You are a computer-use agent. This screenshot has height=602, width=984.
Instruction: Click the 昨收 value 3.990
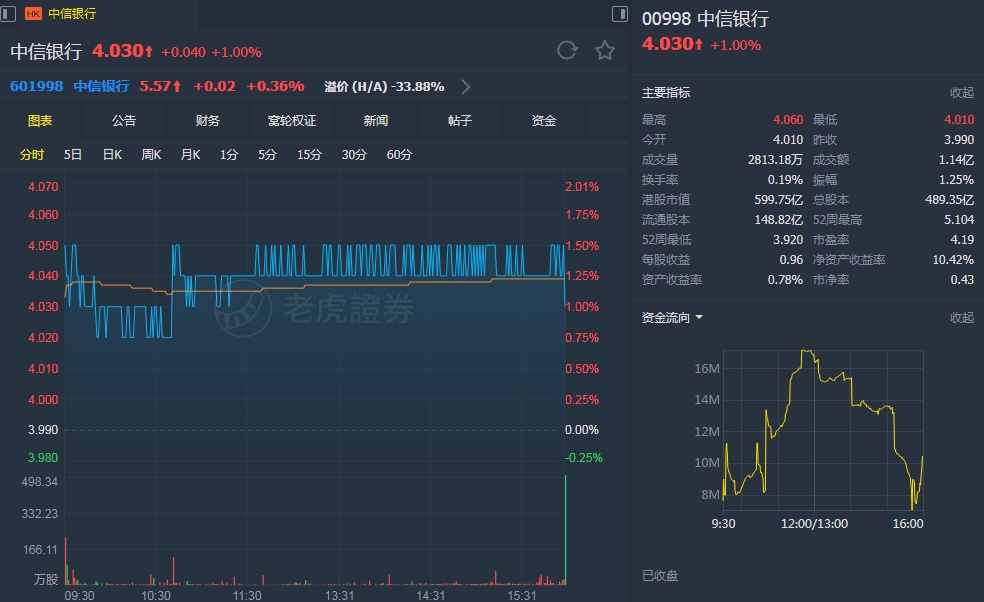(x=959, y=139)
